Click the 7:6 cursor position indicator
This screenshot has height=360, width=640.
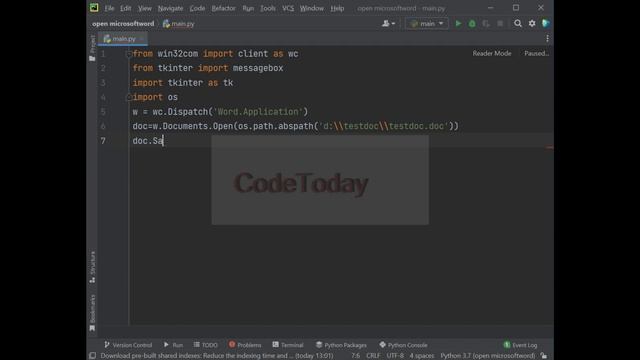point(356,356)
